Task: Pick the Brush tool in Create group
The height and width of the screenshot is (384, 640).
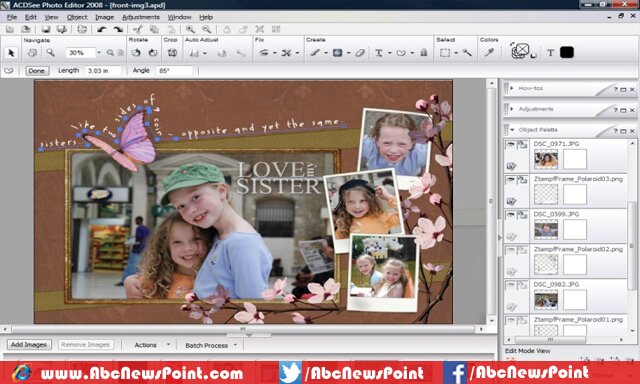Action: tap(315, 53)
